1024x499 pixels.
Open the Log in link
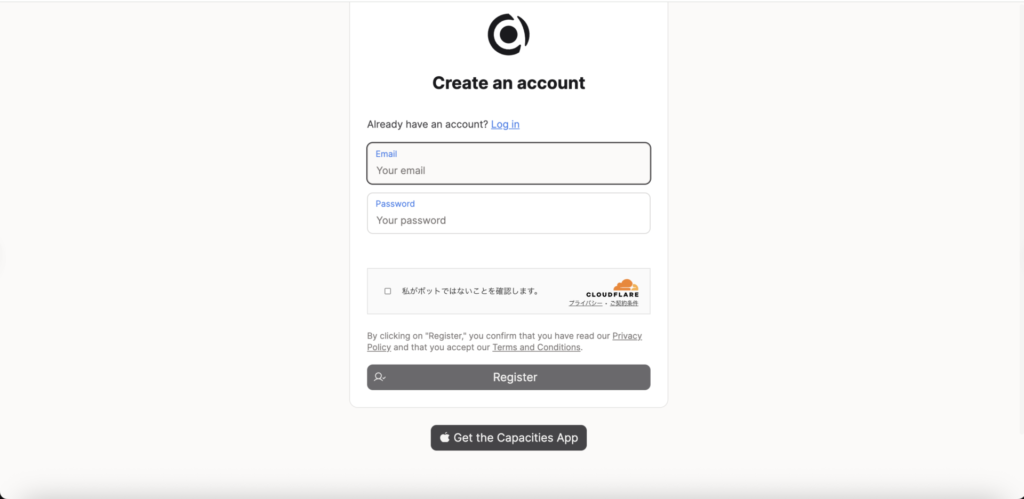tap(505, 124)
